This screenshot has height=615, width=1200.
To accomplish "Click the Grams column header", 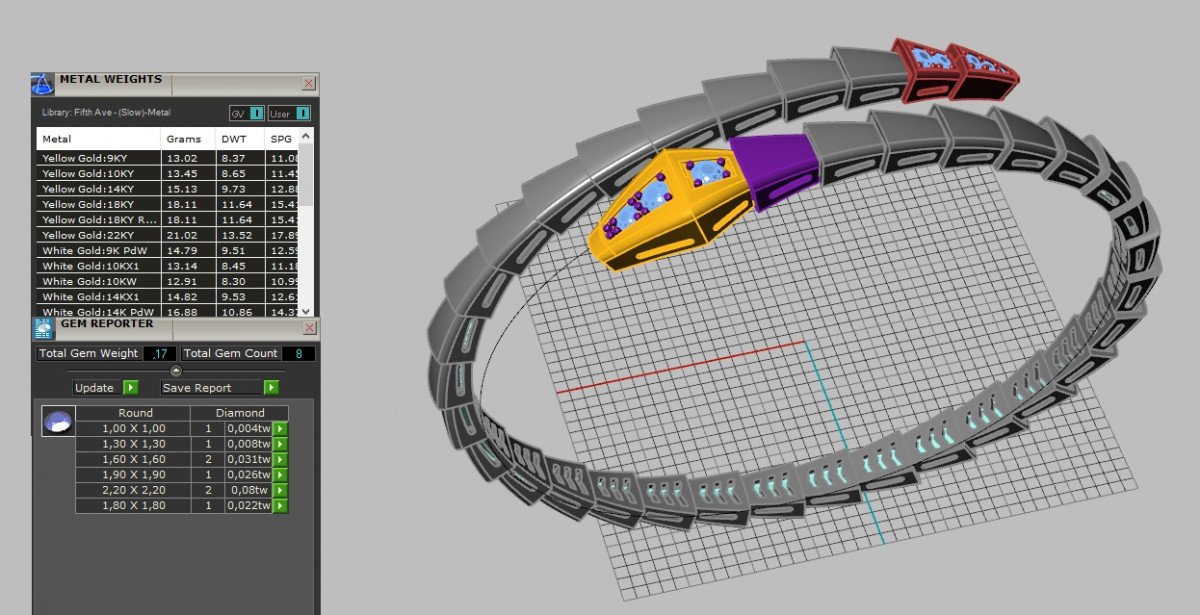I will 188,139.
